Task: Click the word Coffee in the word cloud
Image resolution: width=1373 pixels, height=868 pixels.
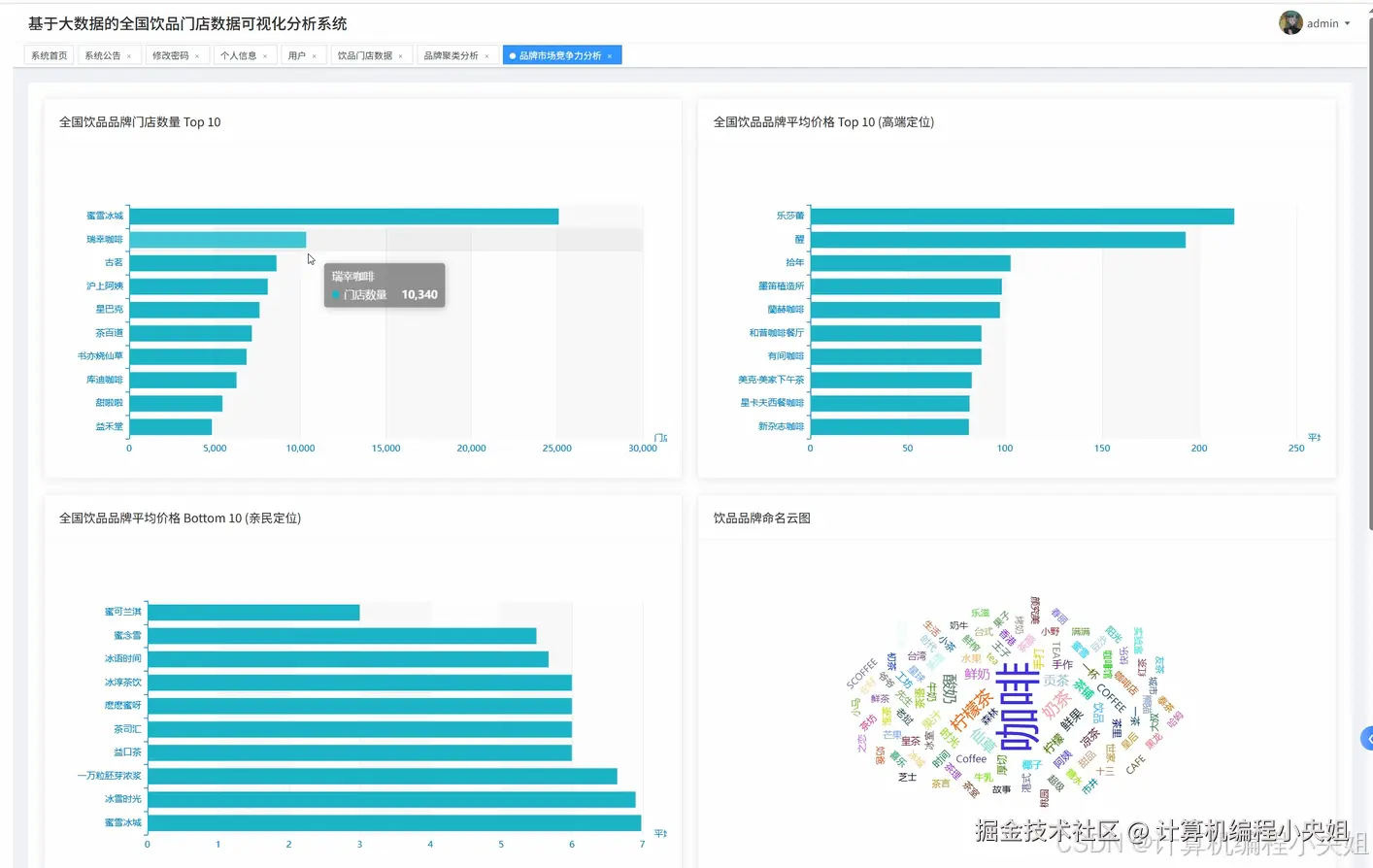Action: point(971,759)
